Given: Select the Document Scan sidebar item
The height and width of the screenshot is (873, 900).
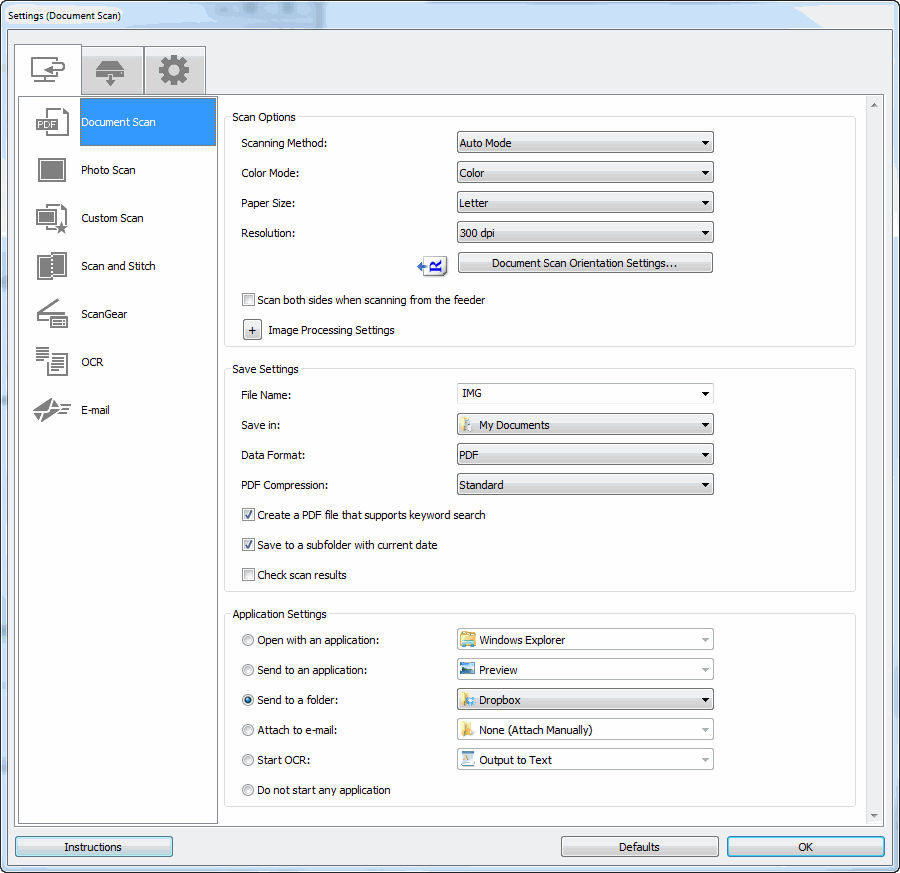Looking at the screenshot, I should pyautogui.click(x=120, y=122).
